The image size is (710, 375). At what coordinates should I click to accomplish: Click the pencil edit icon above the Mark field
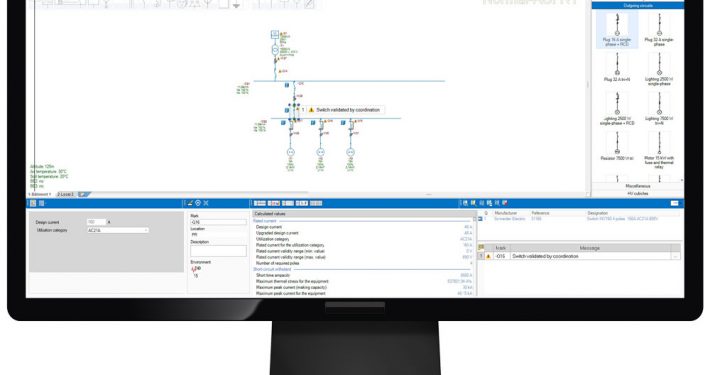pyautogui.click(x=190, y=203)
